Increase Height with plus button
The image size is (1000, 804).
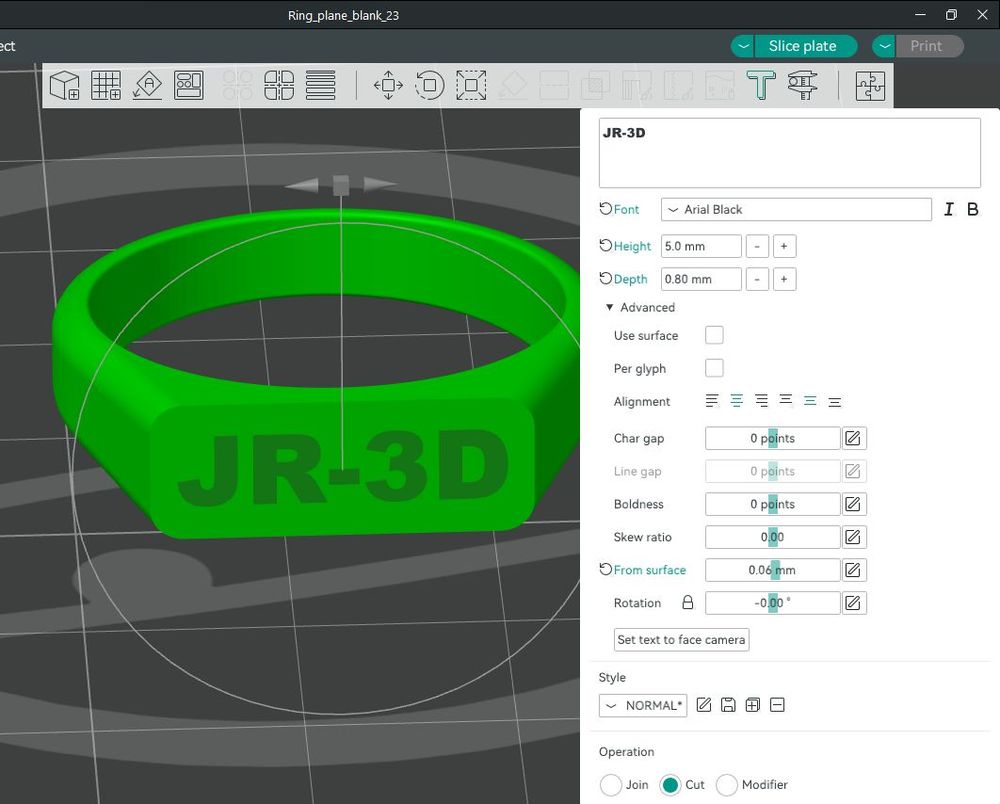(784, 246)
